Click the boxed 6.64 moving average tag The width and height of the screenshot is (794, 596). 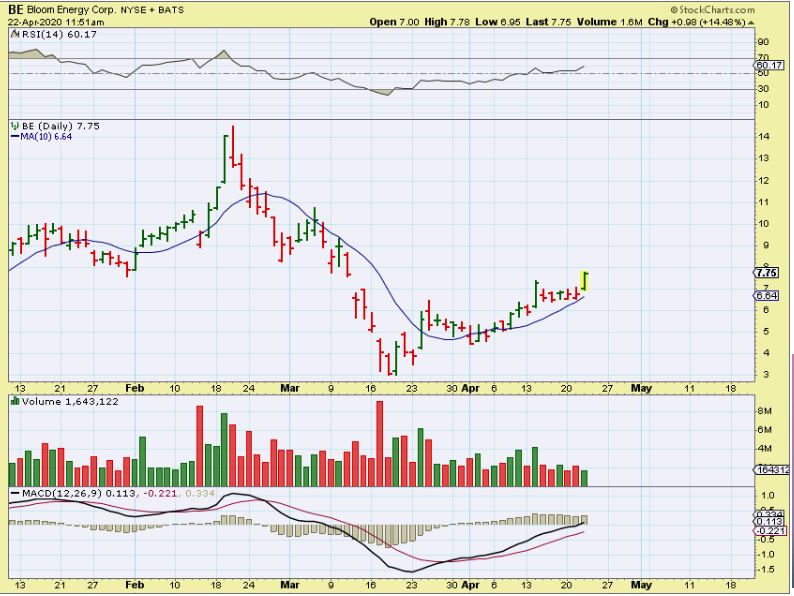[x=767, y=296]
